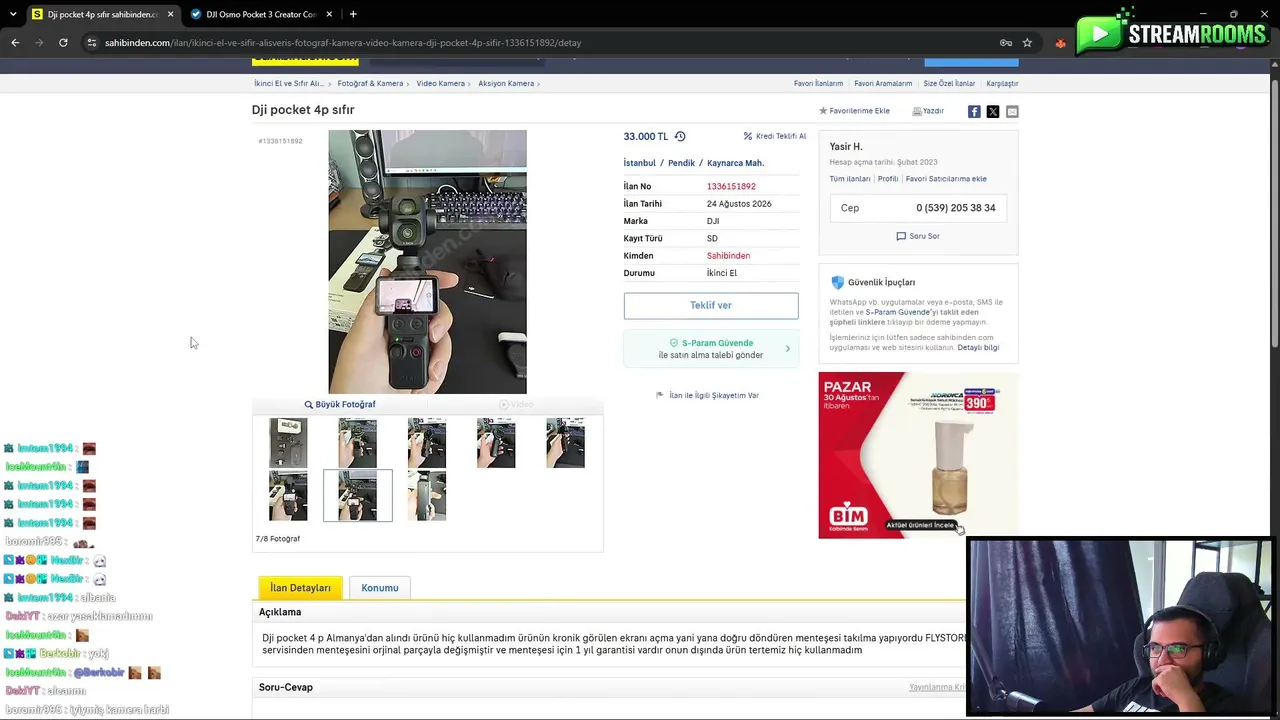Select the sixth photo thumbnail in the gallery
Screen dimensions: 1280x720
pos(288,495)
